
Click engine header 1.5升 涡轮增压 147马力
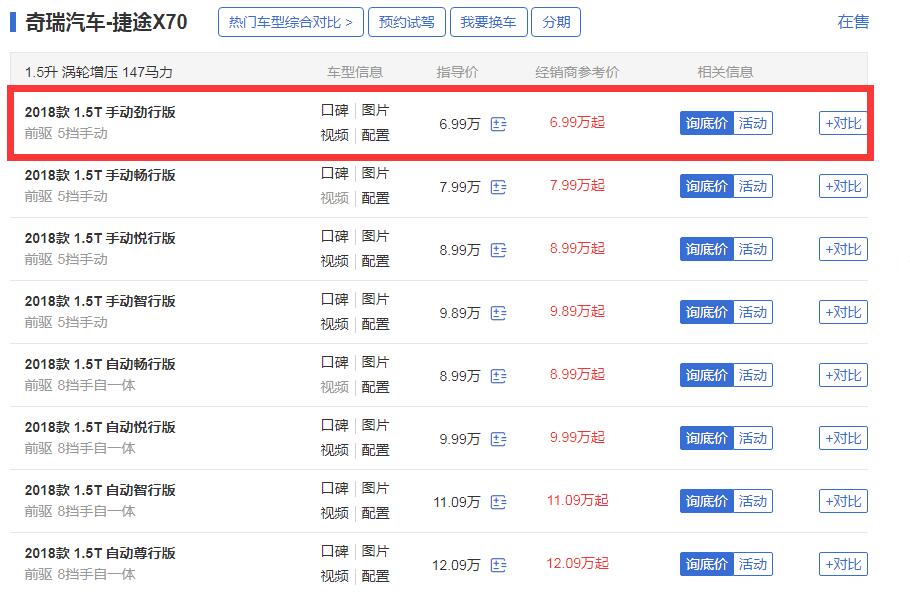(99, 72)
